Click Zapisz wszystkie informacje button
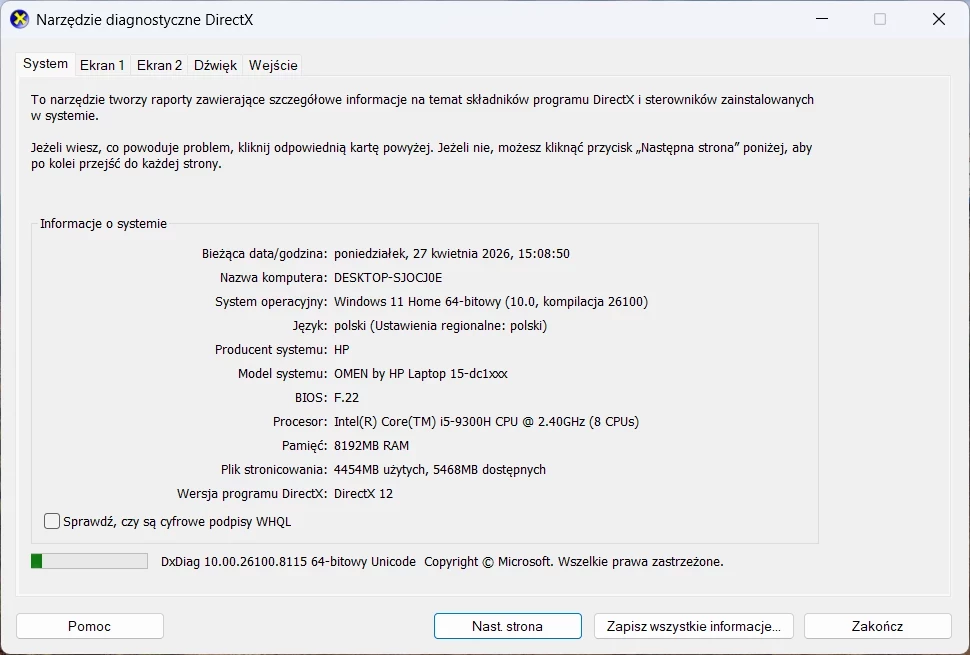Screen dimensions: 970x655 693,626
